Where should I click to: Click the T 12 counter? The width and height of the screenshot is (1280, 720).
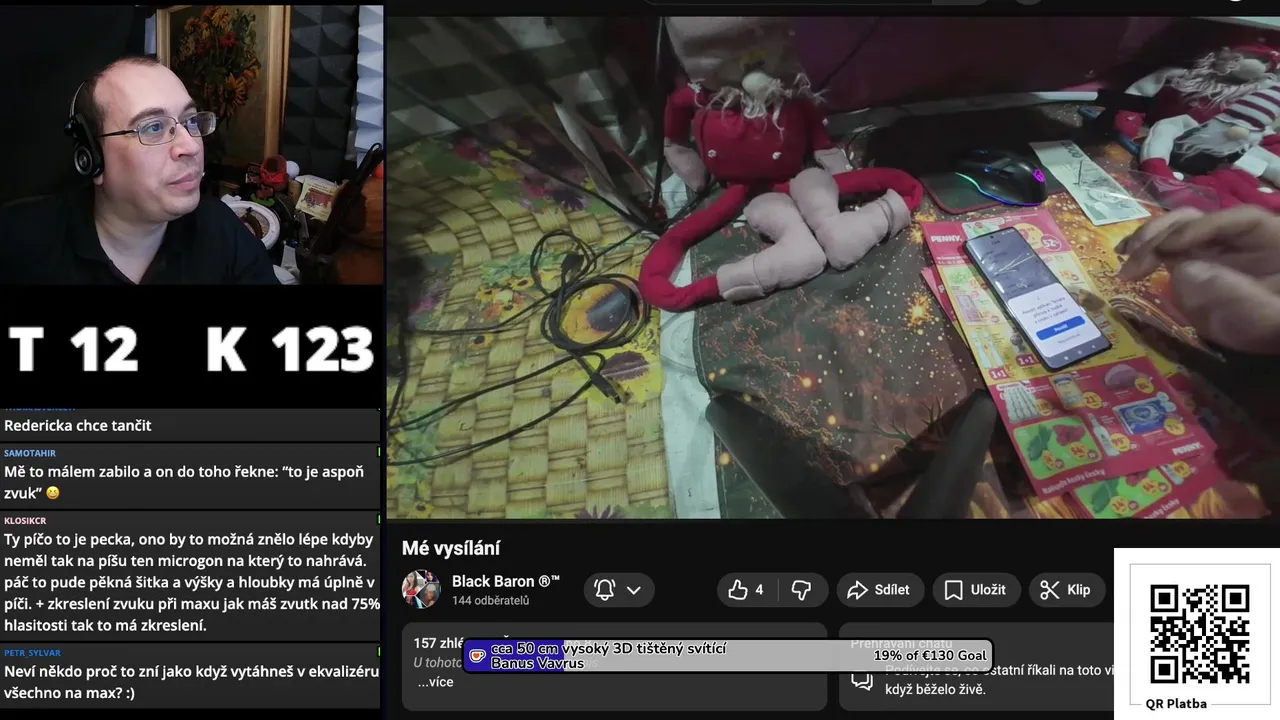(73, 350)
